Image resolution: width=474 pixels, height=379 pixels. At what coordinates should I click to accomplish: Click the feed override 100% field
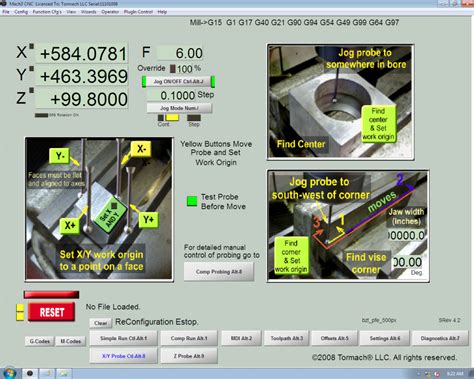tap(184, 69)
